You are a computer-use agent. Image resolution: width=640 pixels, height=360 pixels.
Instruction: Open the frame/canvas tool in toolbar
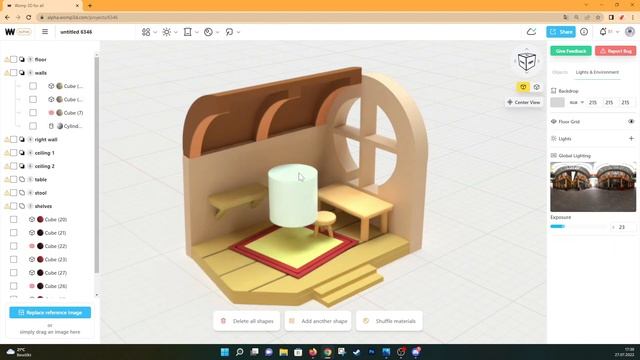(x=188, y=32)
